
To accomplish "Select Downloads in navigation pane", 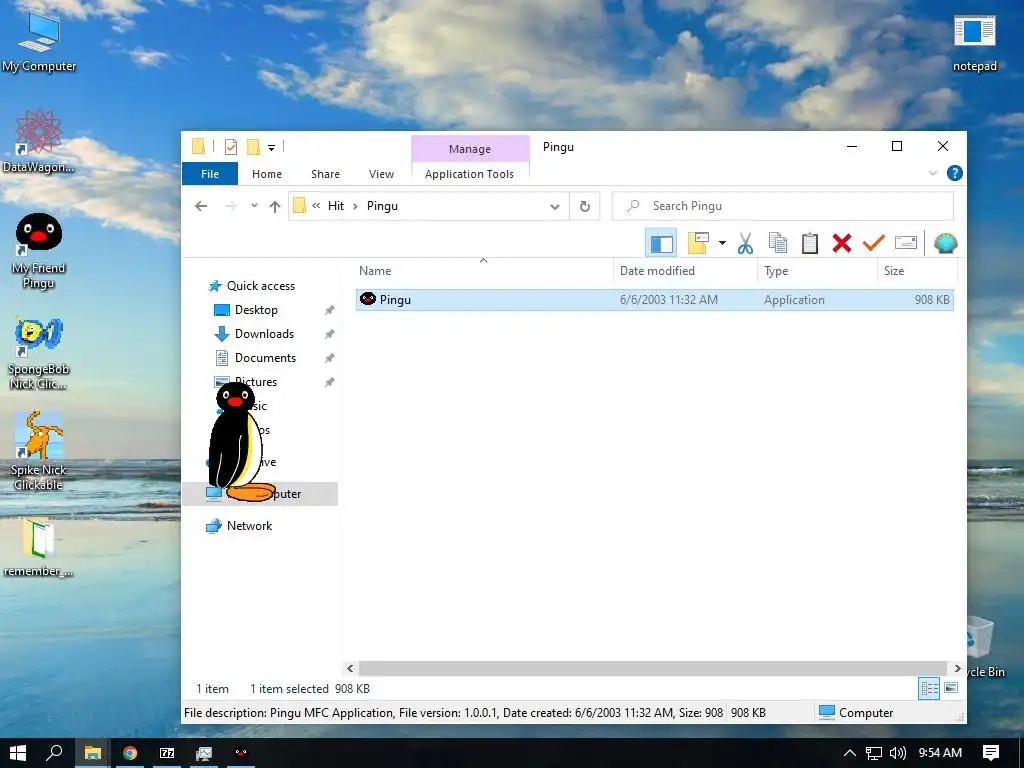I will [x=264, y=334].
